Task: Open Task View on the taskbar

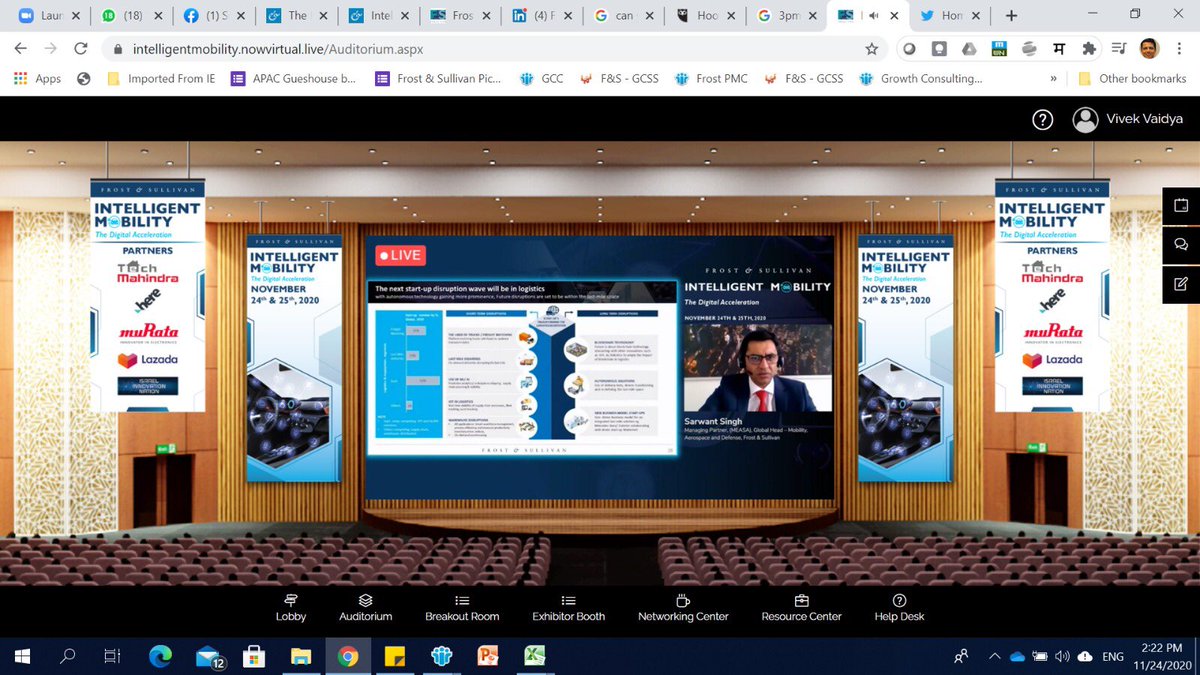Action: pyautogui.click(x=113, y=656)
